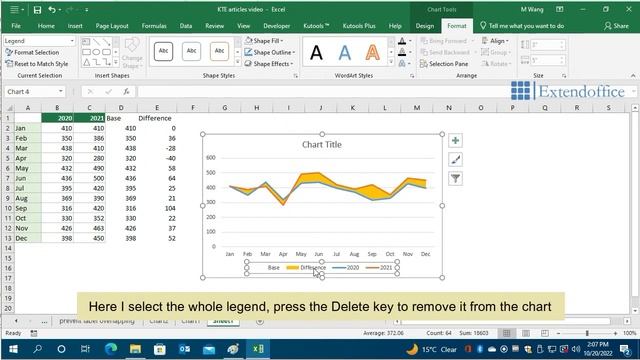The width and height of the screenshot is (640, 360).
Task: Click the Undo arrow icon
Action: click(52, 9)
